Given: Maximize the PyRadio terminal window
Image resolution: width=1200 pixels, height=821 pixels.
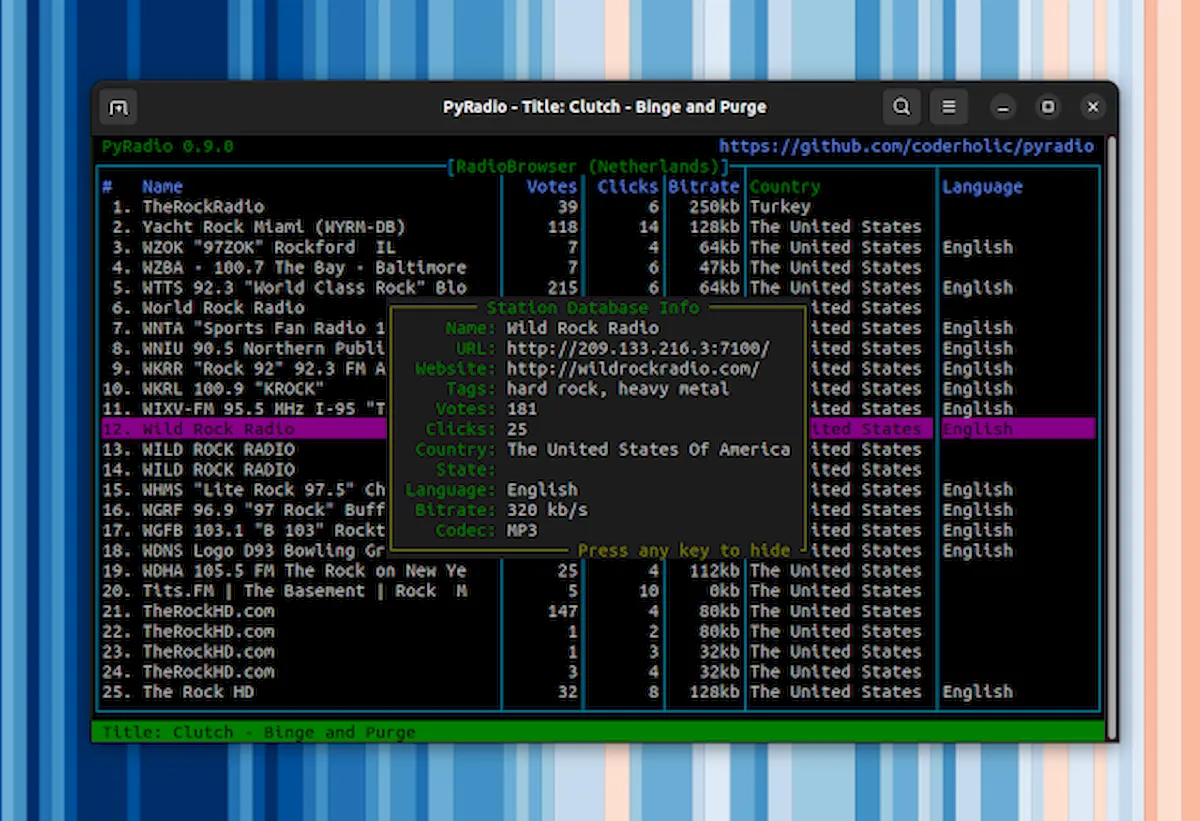Looking at the screenshot, I should click(x=1048, y=107).
